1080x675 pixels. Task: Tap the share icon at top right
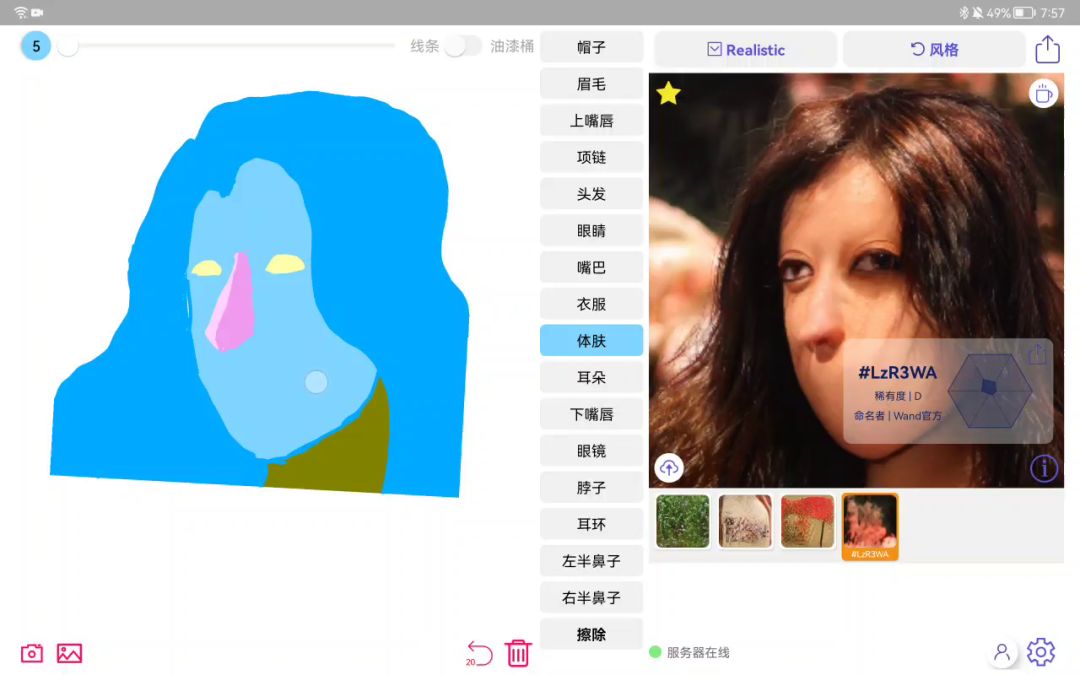pyautogui.click(x=1046, y=49)
